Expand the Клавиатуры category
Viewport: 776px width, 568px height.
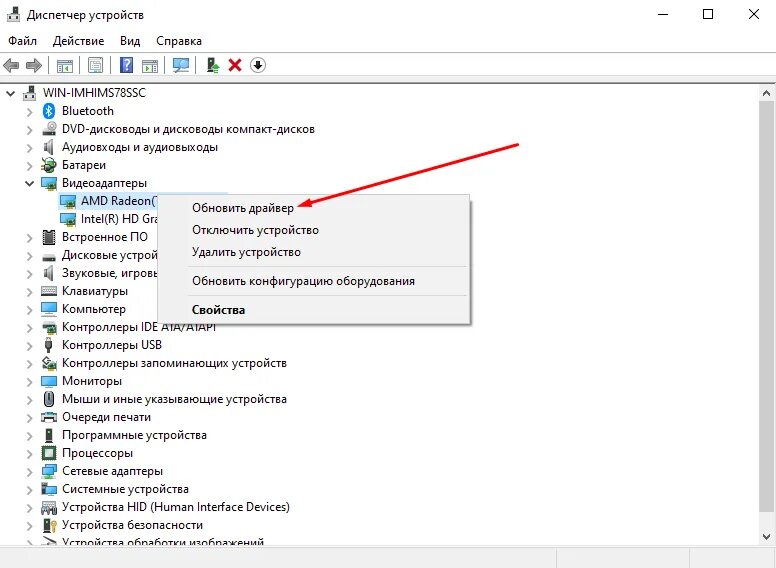coord(30,291)
